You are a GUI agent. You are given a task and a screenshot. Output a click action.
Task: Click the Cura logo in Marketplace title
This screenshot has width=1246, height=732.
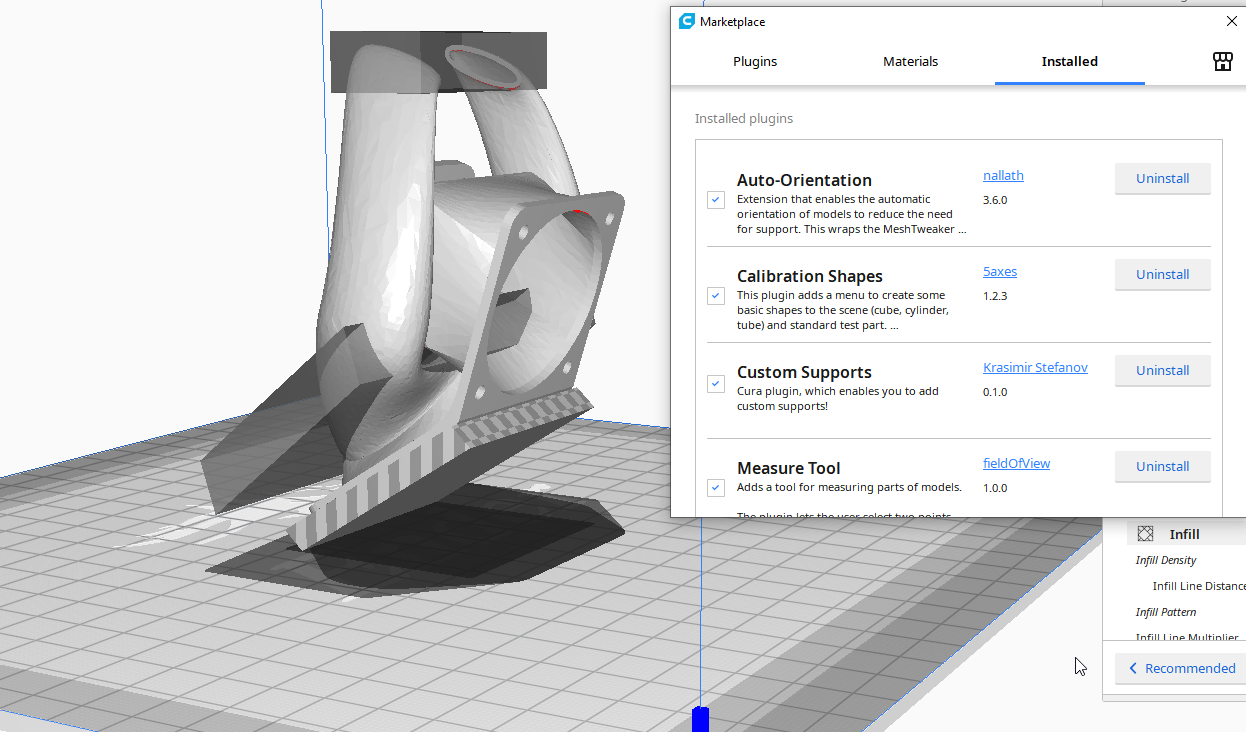(x=686, y=21)
